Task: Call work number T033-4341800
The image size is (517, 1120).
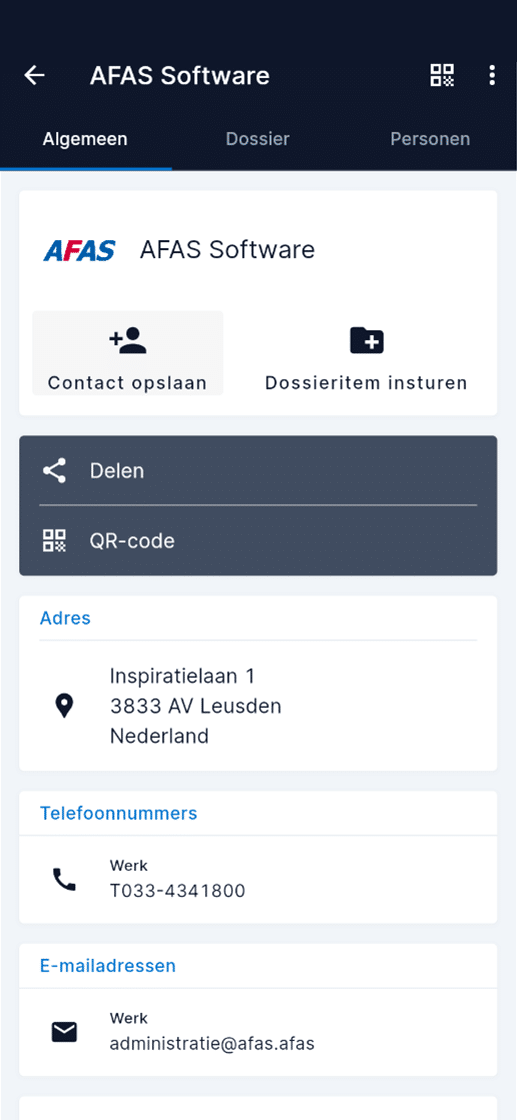Action: coord(258,879)
